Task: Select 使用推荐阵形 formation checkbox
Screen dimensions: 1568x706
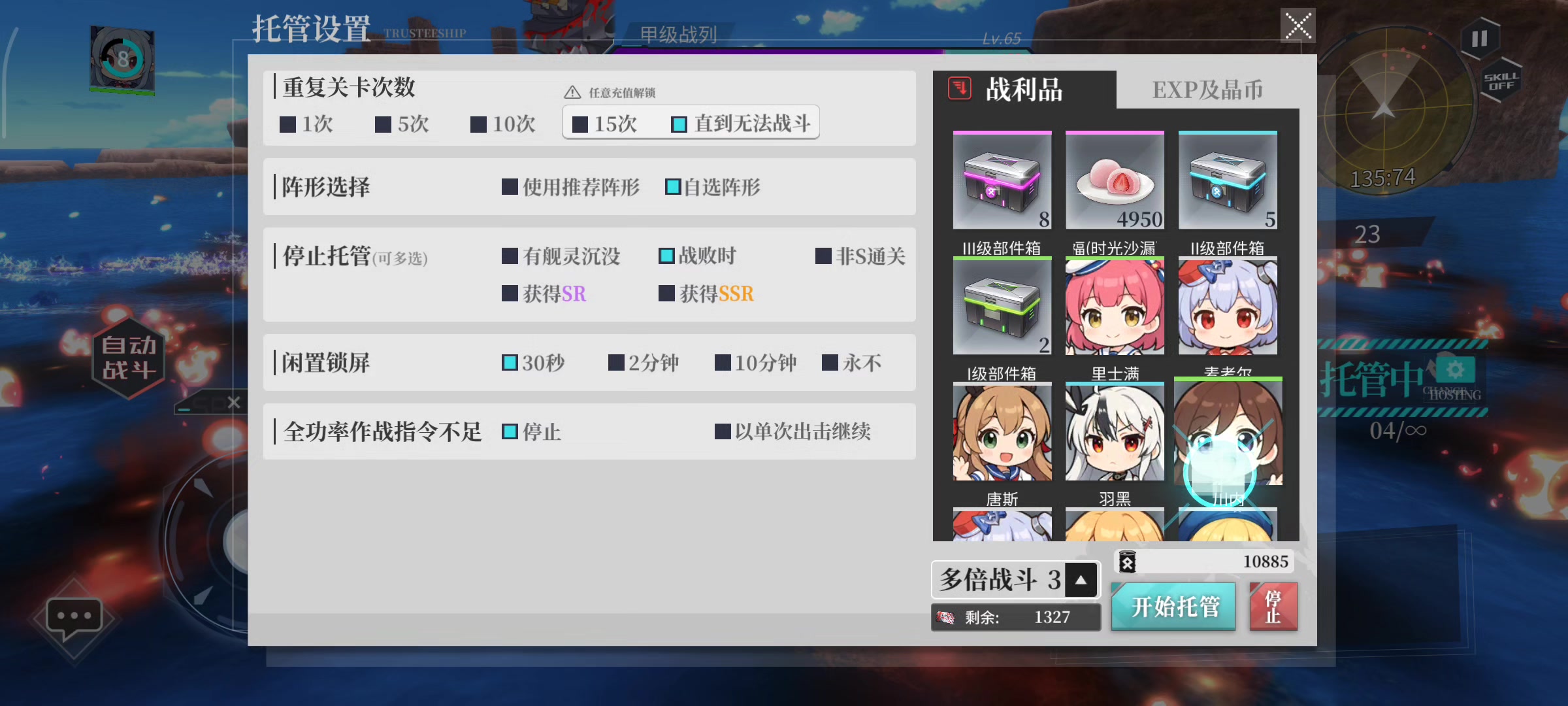Action: coord(570,187)
